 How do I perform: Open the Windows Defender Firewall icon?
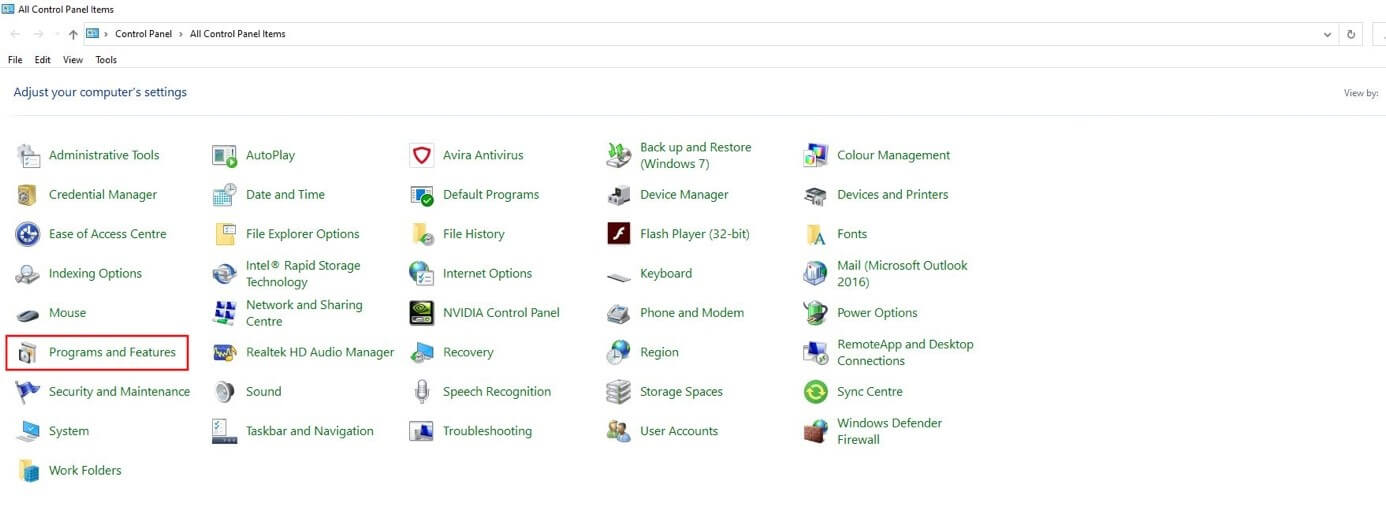(x=816, y=432)
